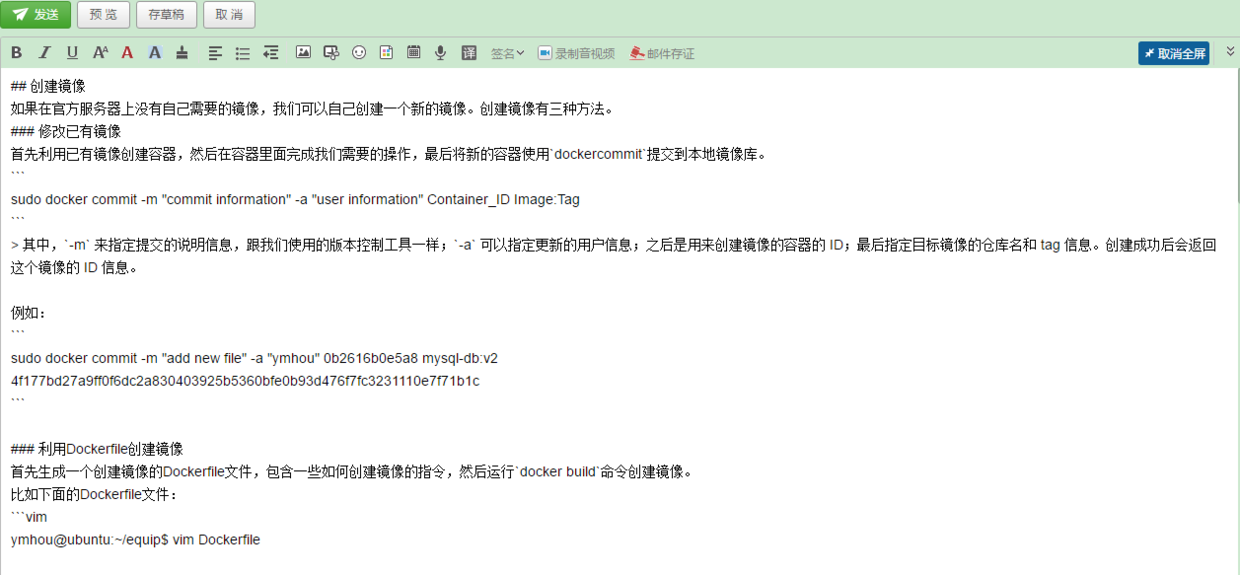This screenshot has width=1240, height=575.
Task: Click the indent decrease icon
Action: (271, 53)
